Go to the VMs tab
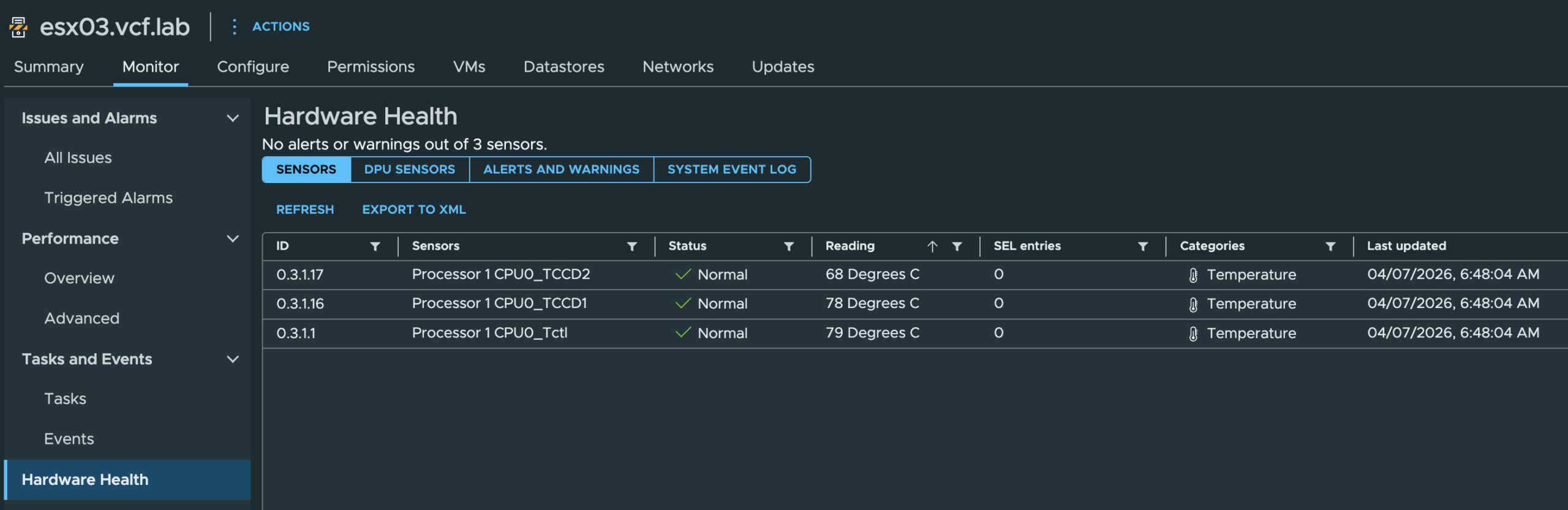 coord(469,67)
